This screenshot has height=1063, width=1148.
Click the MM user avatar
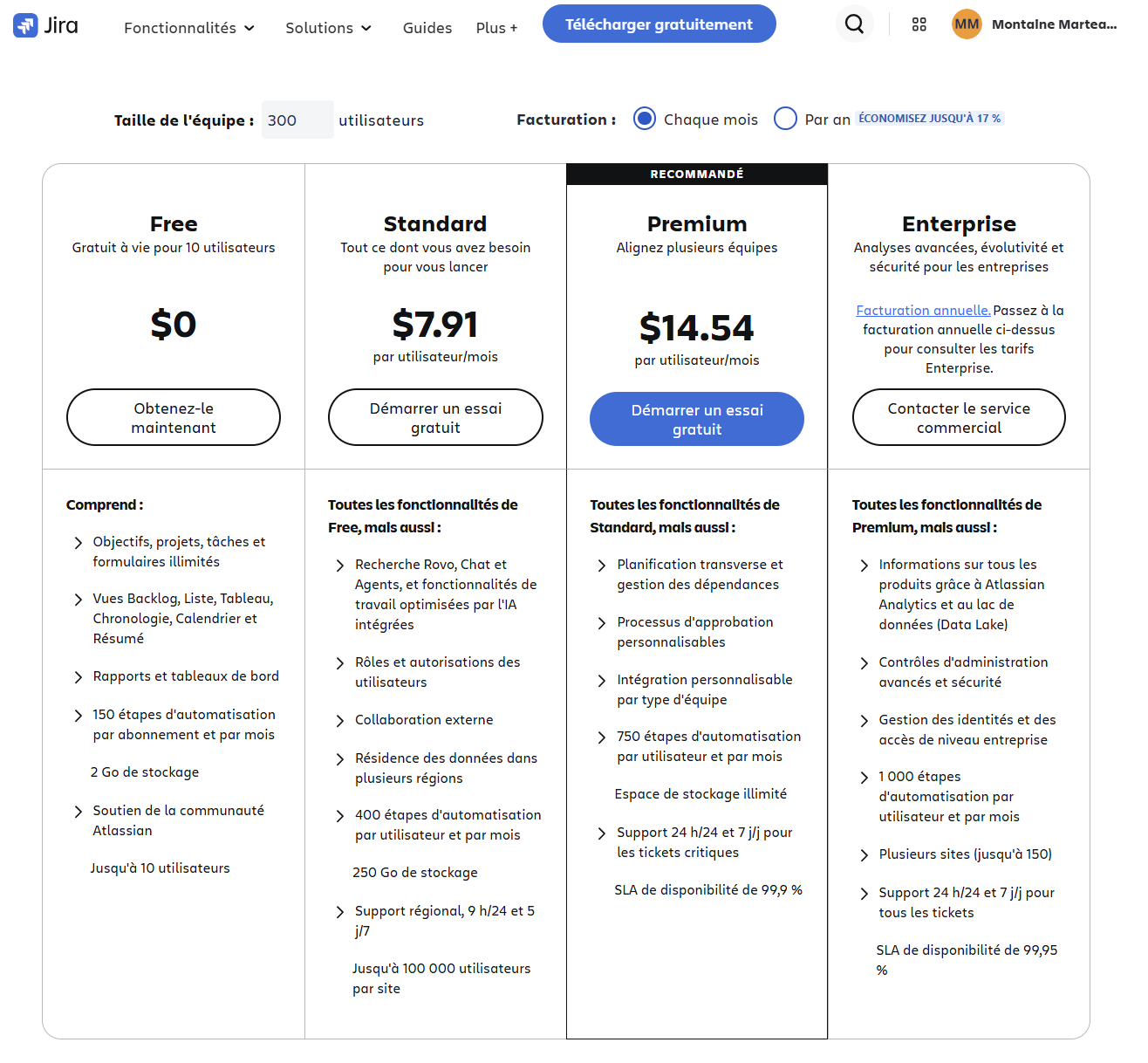[967, 24]
